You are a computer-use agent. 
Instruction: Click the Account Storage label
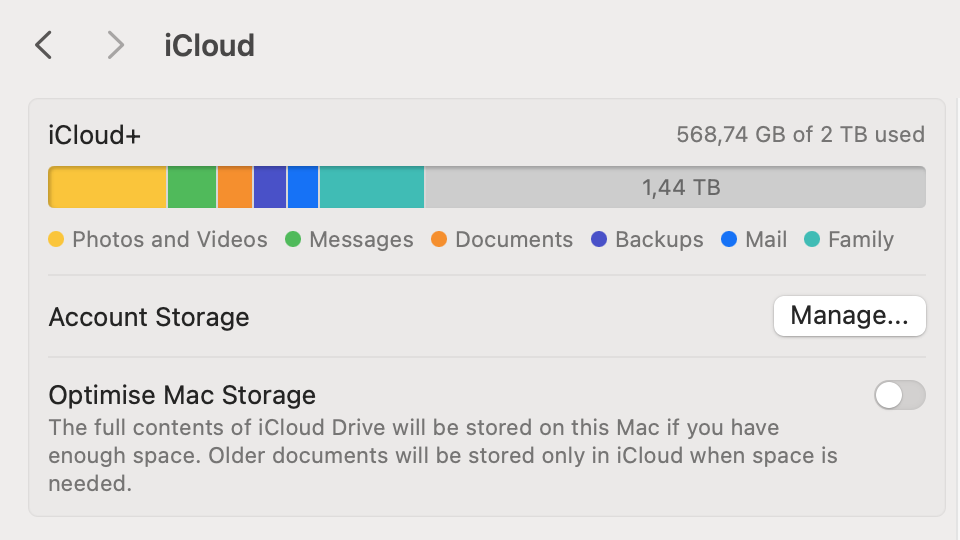click(149, 317)
